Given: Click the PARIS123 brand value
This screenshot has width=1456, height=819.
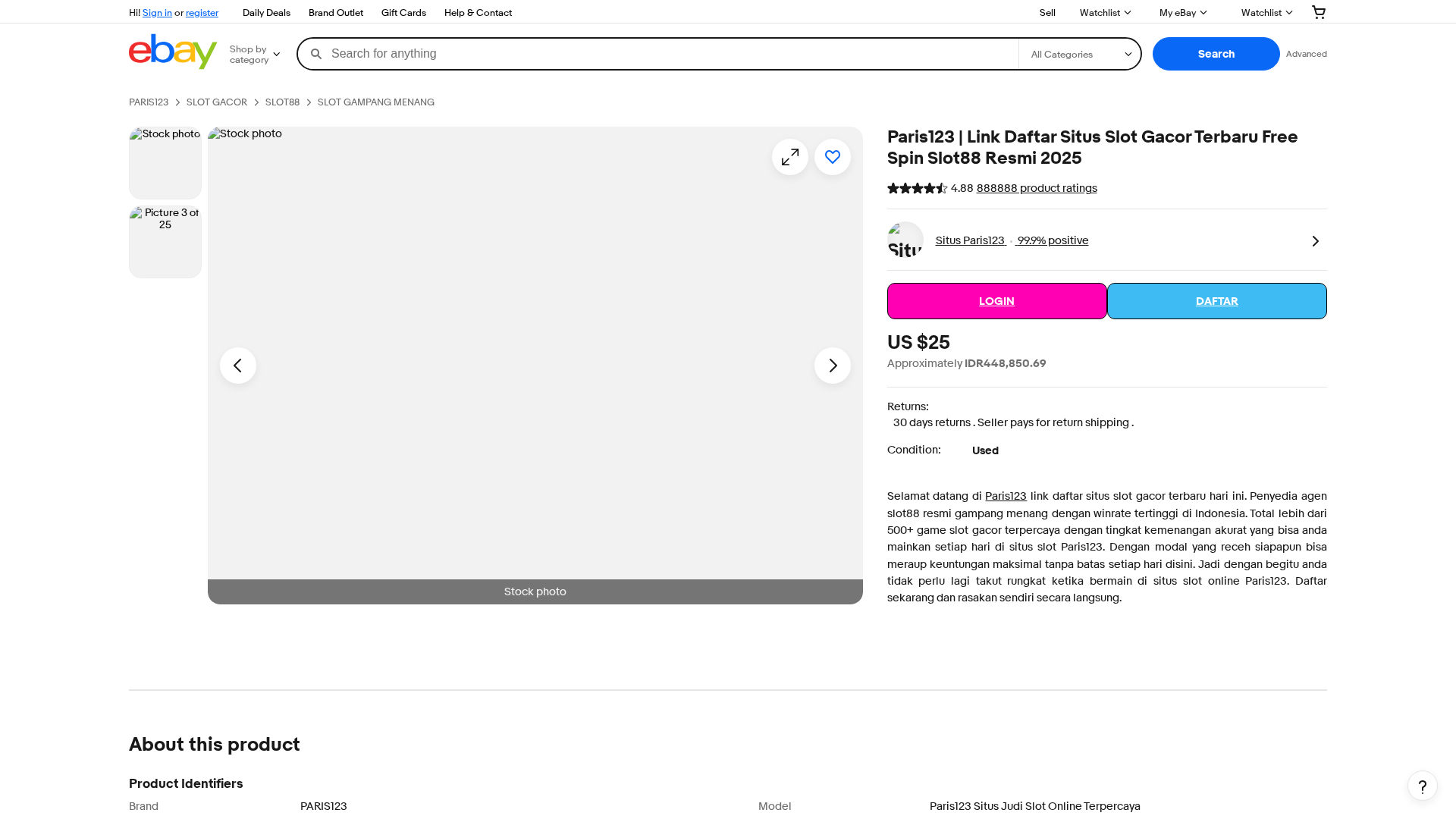Looking at the screenshot, I should click(324, 806).
